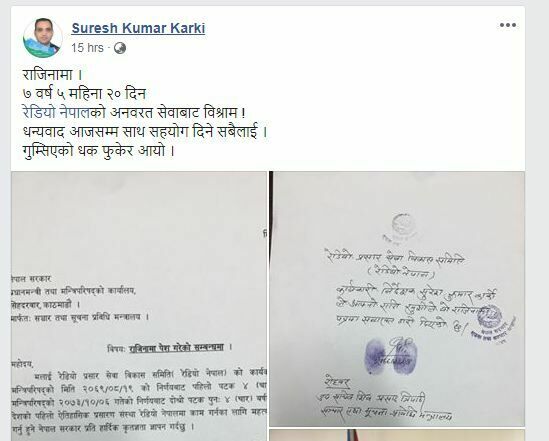Click the धन्यवाद आजसम्म साथ सहयोग line
The image size is (549, 441).
click(145, 132)
